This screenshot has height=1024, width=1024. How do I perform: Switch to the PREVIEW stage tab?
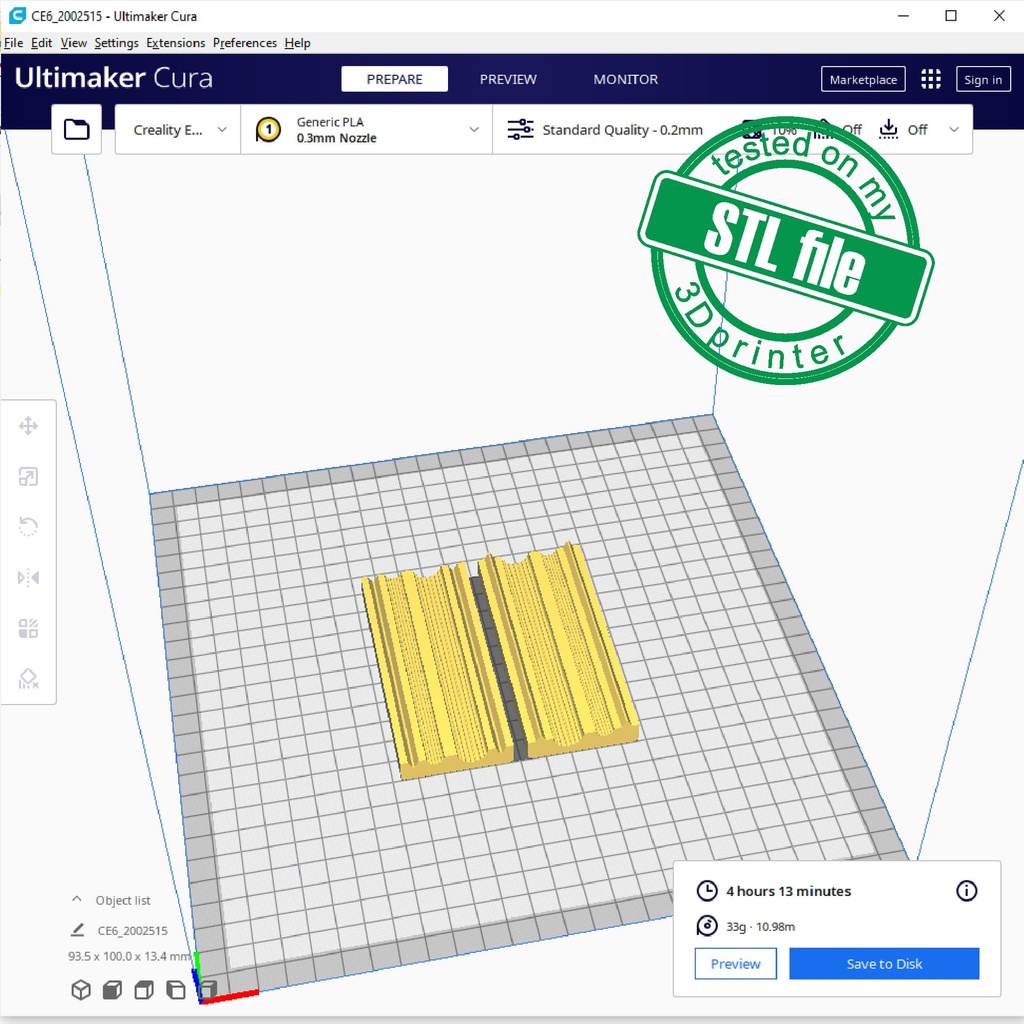click(508, 80)
